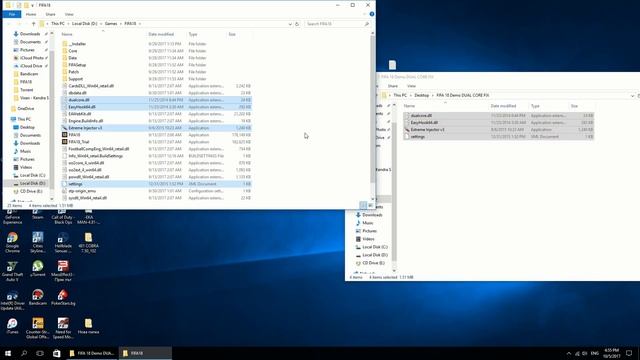This screenshot has height=360, width=640.
Task: Open Counter-Strike Global Offensive shortcut
Action: pos(38,329)
